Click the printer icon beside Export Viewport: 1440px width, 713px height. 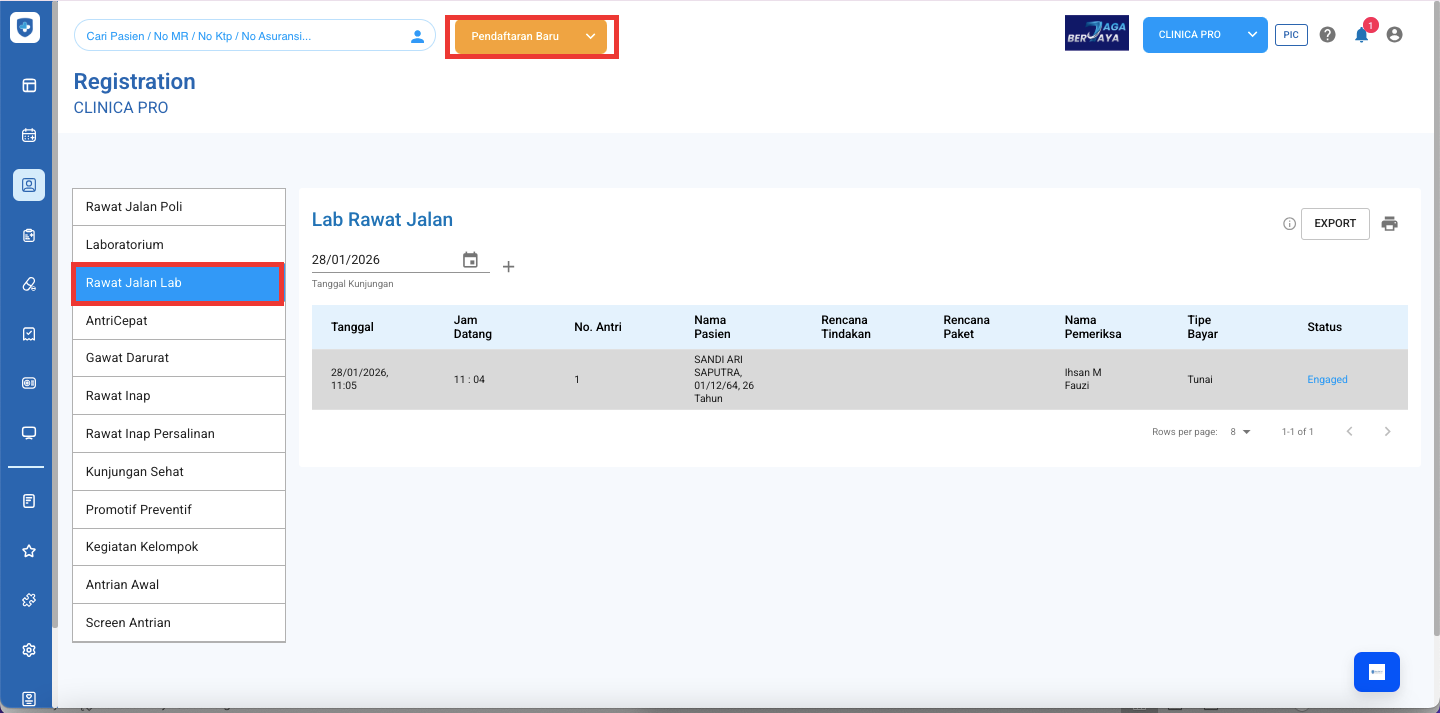(1389, 224)
